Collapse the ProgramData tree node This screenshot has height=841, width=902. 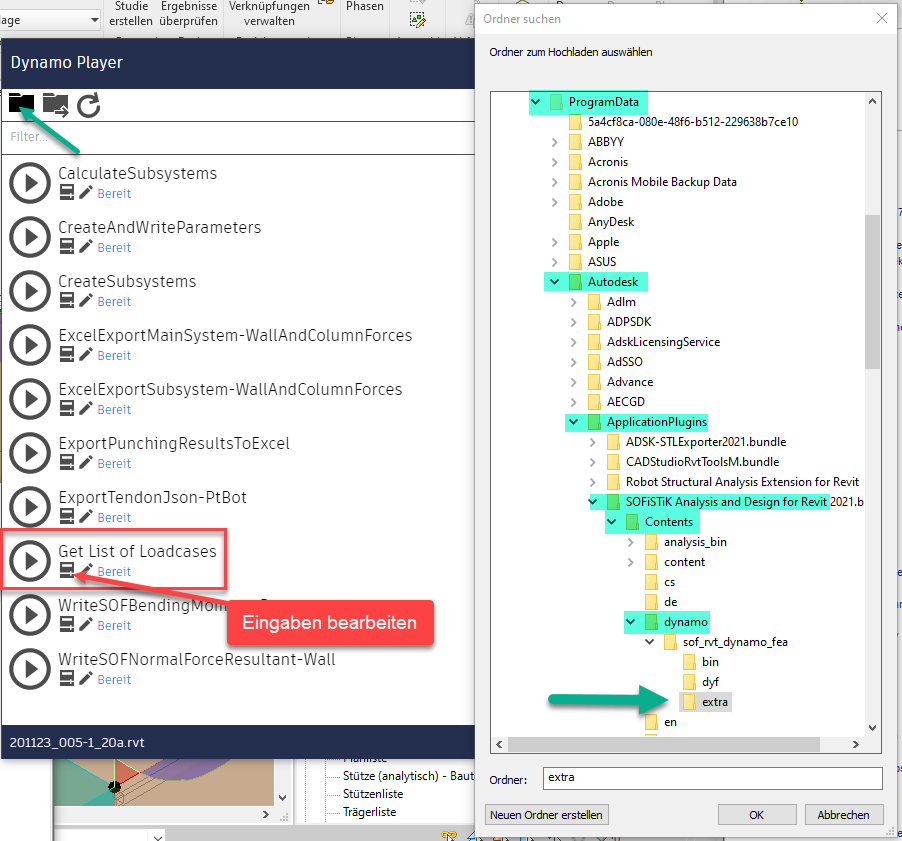[x=535, y=102]
